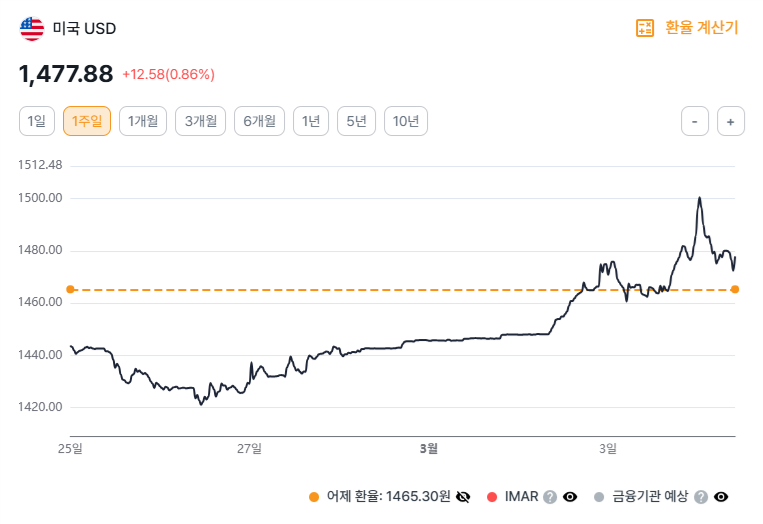Switch to the 3개월 range
Image resolution: width=763 pixels, height=524 pixels.
pos(201,121)
